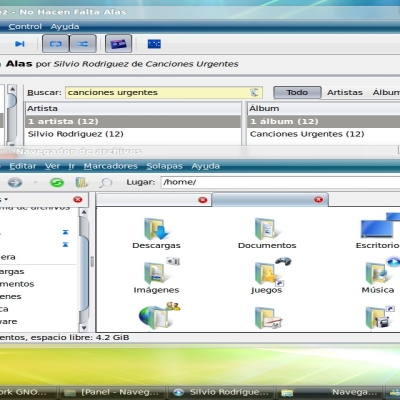Open the folder with presentation icon
Viewport: 400px width, 400px height.
tap(268, 317)
